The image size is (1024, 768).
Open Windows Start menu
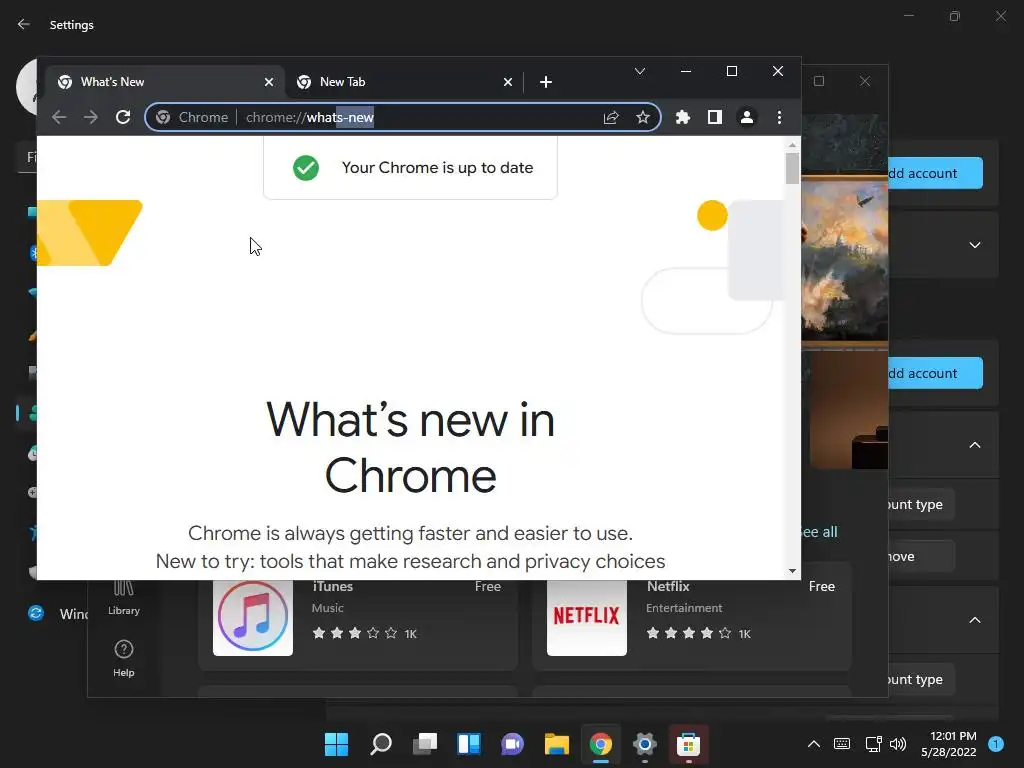click(336, 744)
